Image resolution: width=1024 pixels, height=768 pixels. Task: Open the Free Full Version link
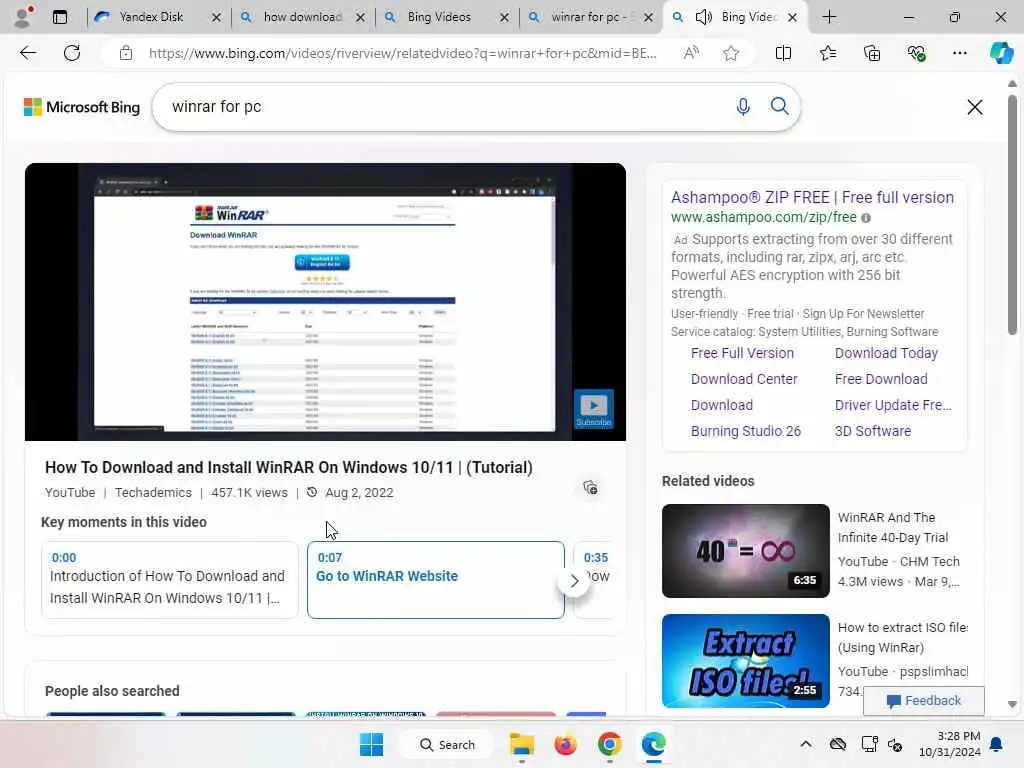(x=742, y=353)
